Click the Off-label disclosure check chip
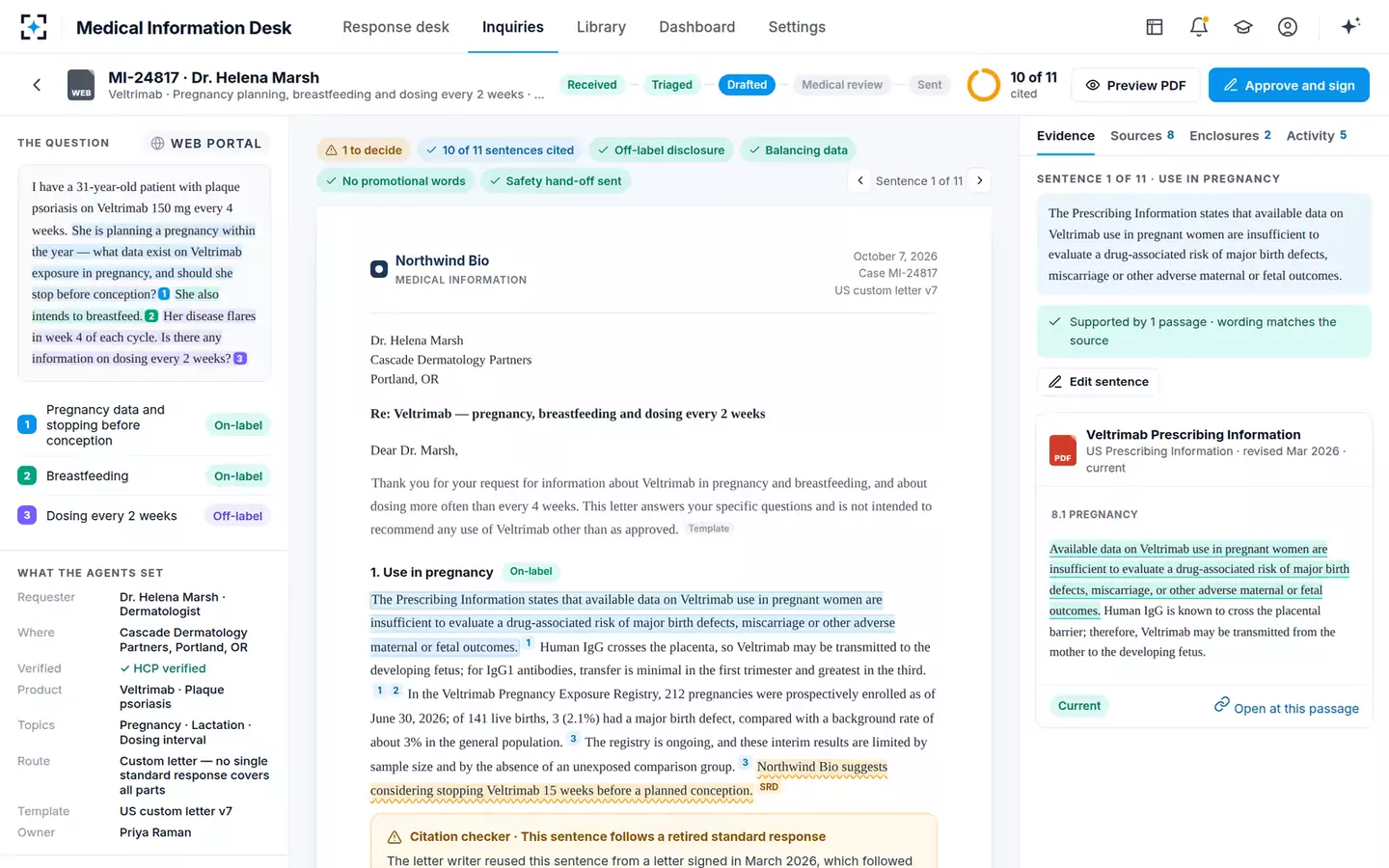The image size is (1389, 868). click(x=661, y=149)
